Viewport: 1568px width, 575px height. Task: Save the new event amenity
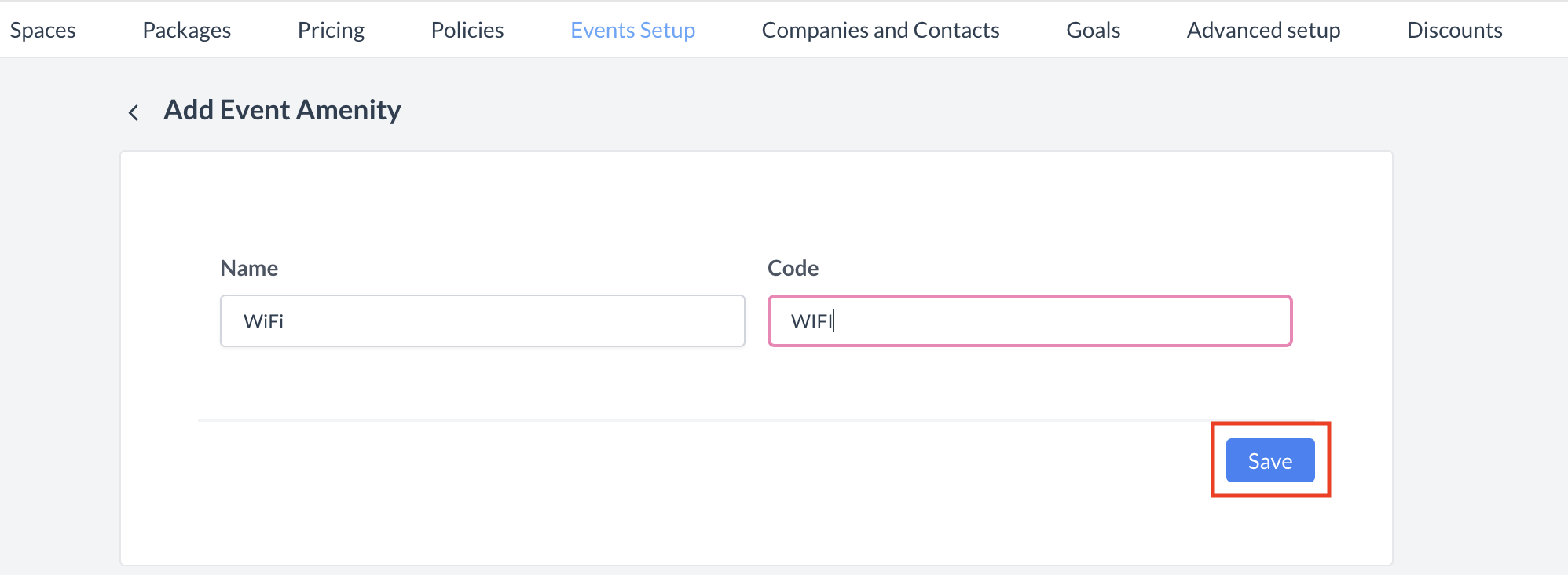point(1269,460)
